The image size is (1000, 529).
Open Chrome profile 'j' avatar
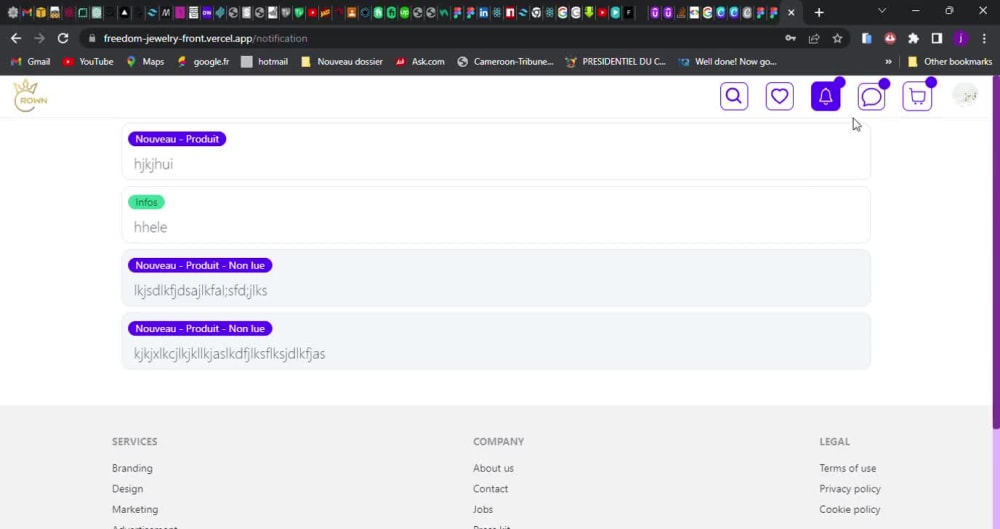pos(960,38)
